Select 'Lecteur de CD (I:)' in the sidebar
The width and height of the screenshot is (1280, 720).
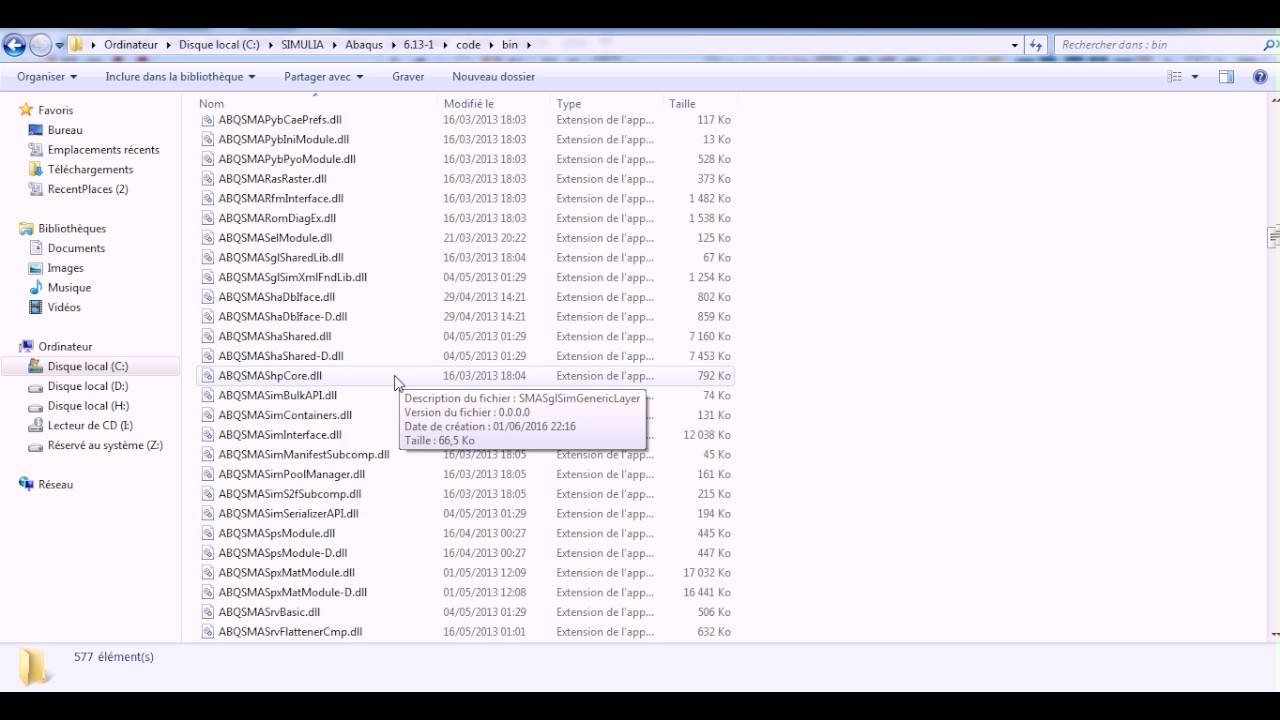(x=90, y=426)
